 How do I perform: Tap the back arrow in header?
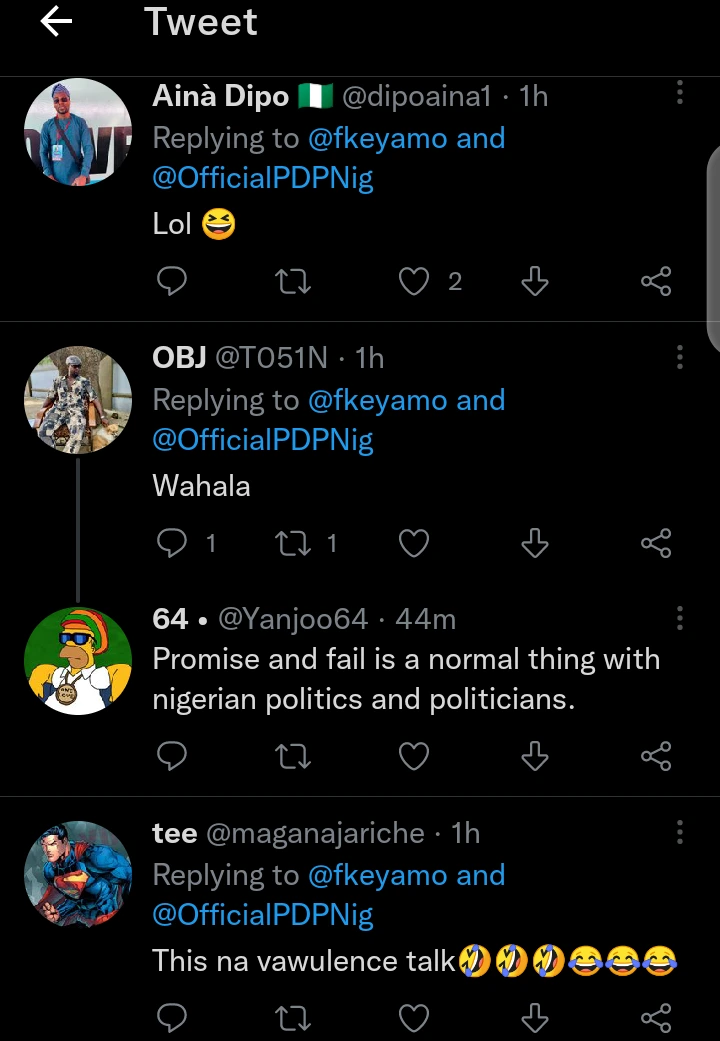coord(56,23)
